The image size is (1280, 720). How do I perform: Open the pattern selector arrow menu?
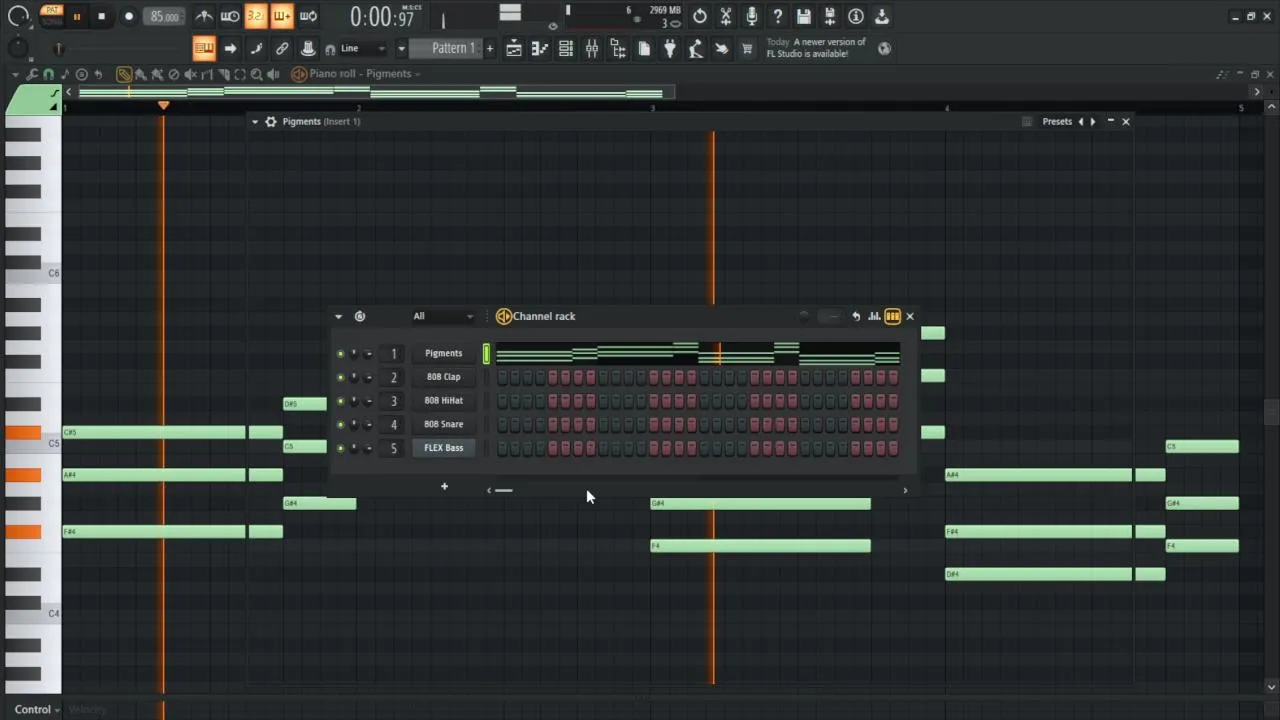click(x=401, y=48)
